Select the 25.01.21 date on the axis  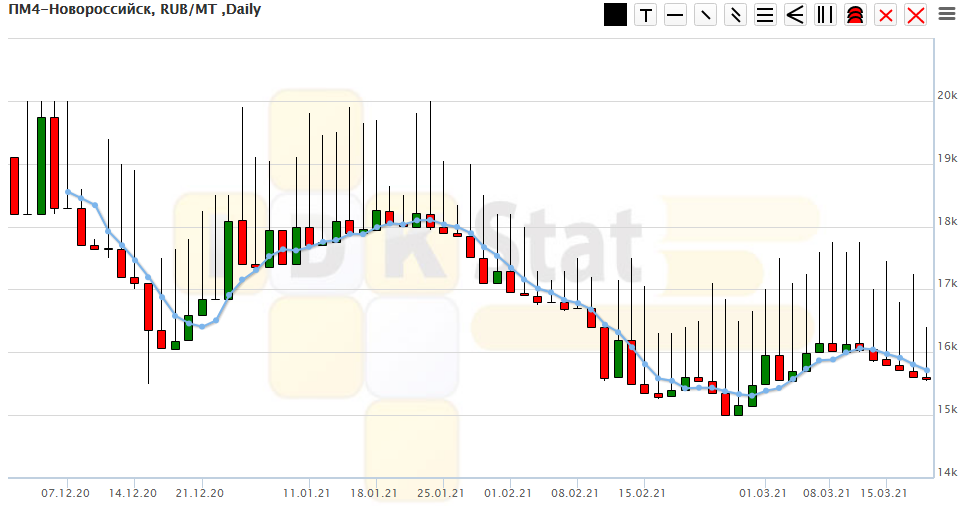(x=440, y=492)
